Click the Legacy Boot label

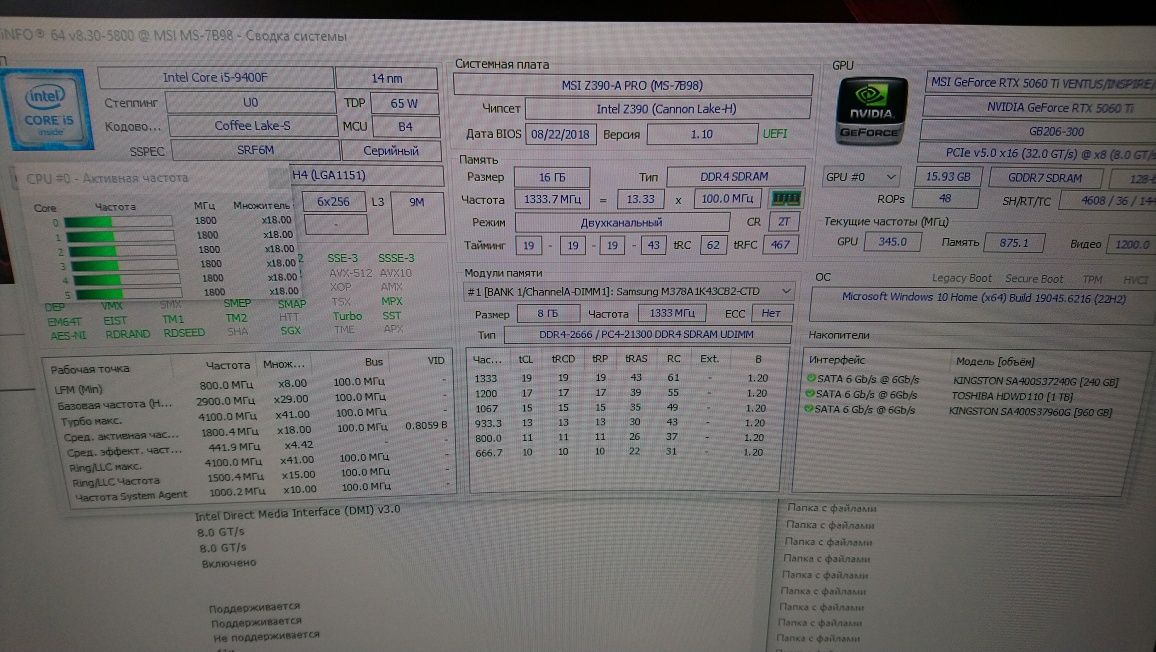[x=961, y=278]
